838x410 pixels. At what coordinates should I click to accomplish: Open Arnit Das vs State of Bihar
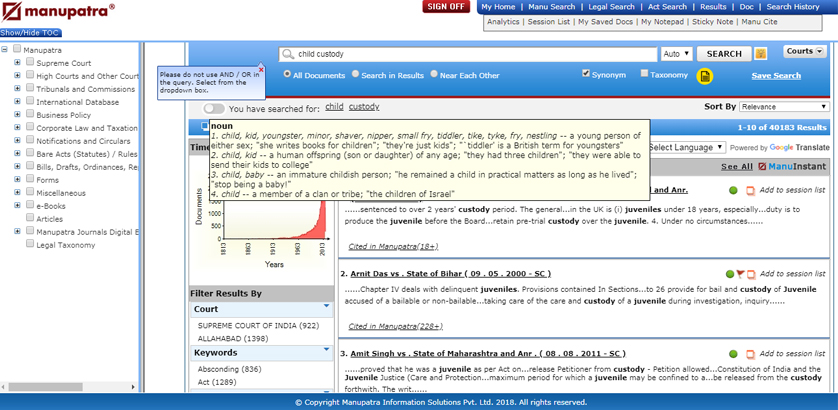coord(451,274)
